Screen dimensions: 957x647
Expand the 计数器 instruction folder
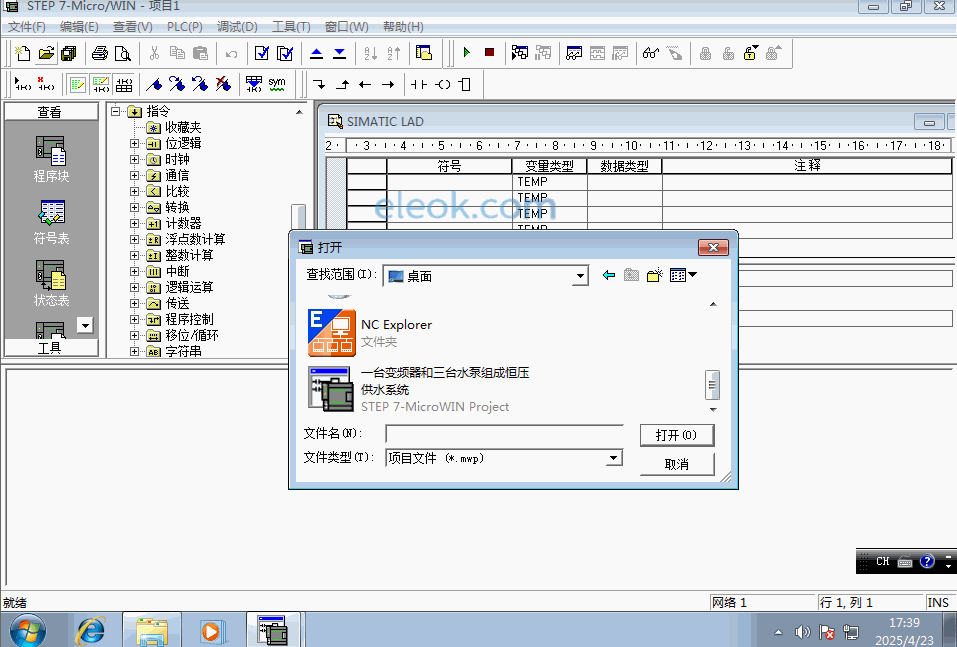(134, 223)
